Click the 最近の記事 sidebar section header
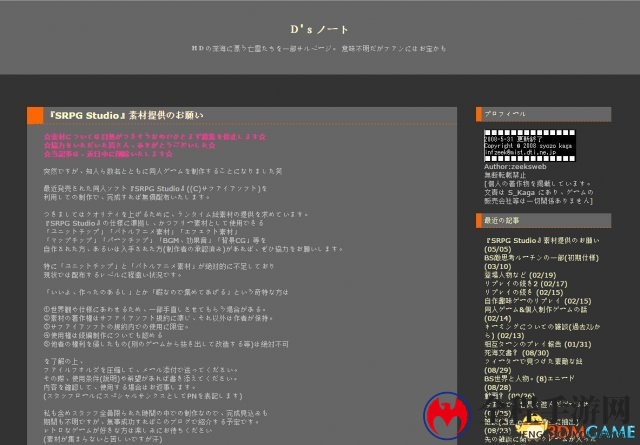640x445 pixels. point(544,220)
